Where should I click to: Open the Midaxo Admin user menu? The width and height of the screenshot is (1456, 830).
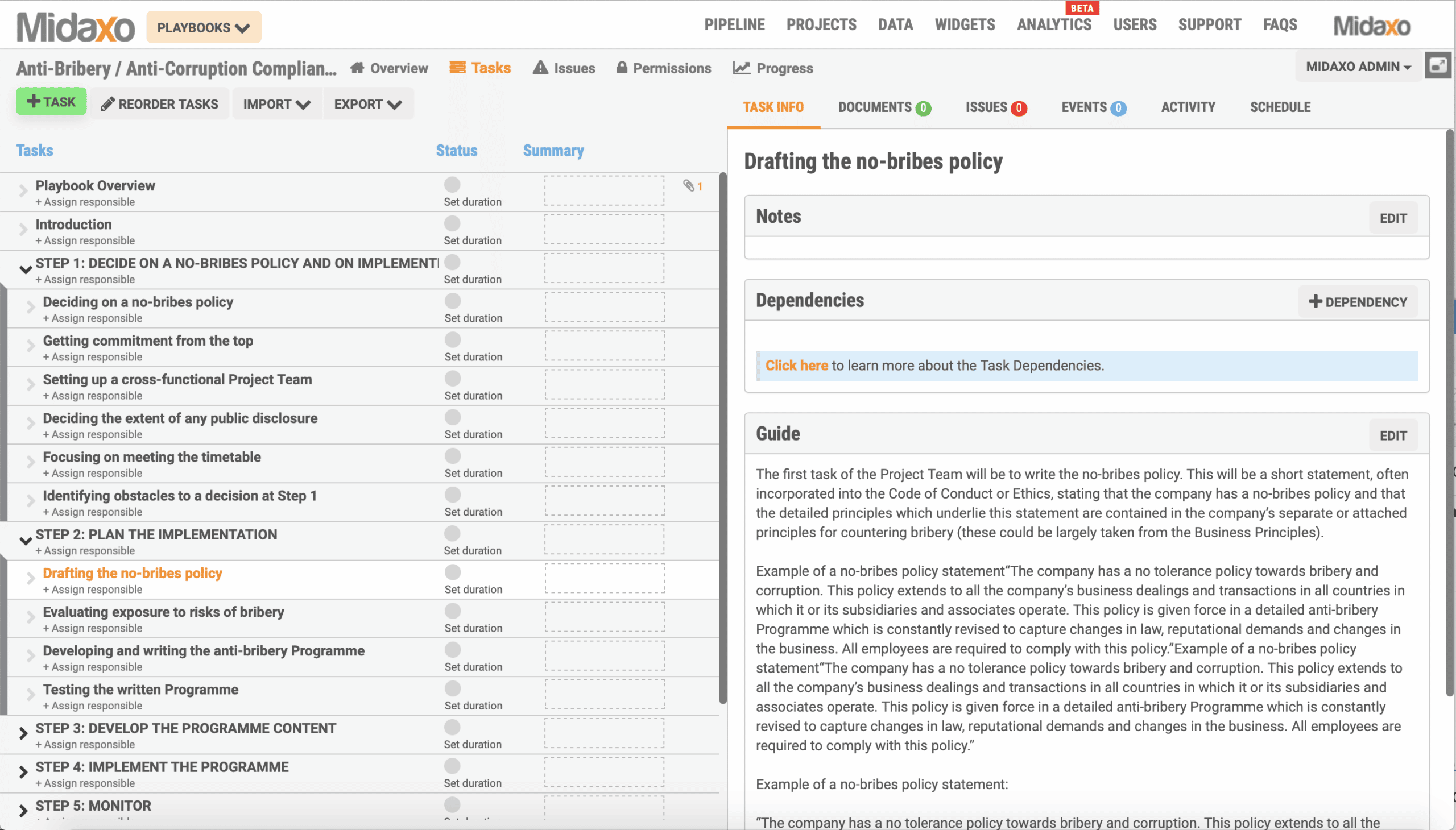[x=1359, y=67]
